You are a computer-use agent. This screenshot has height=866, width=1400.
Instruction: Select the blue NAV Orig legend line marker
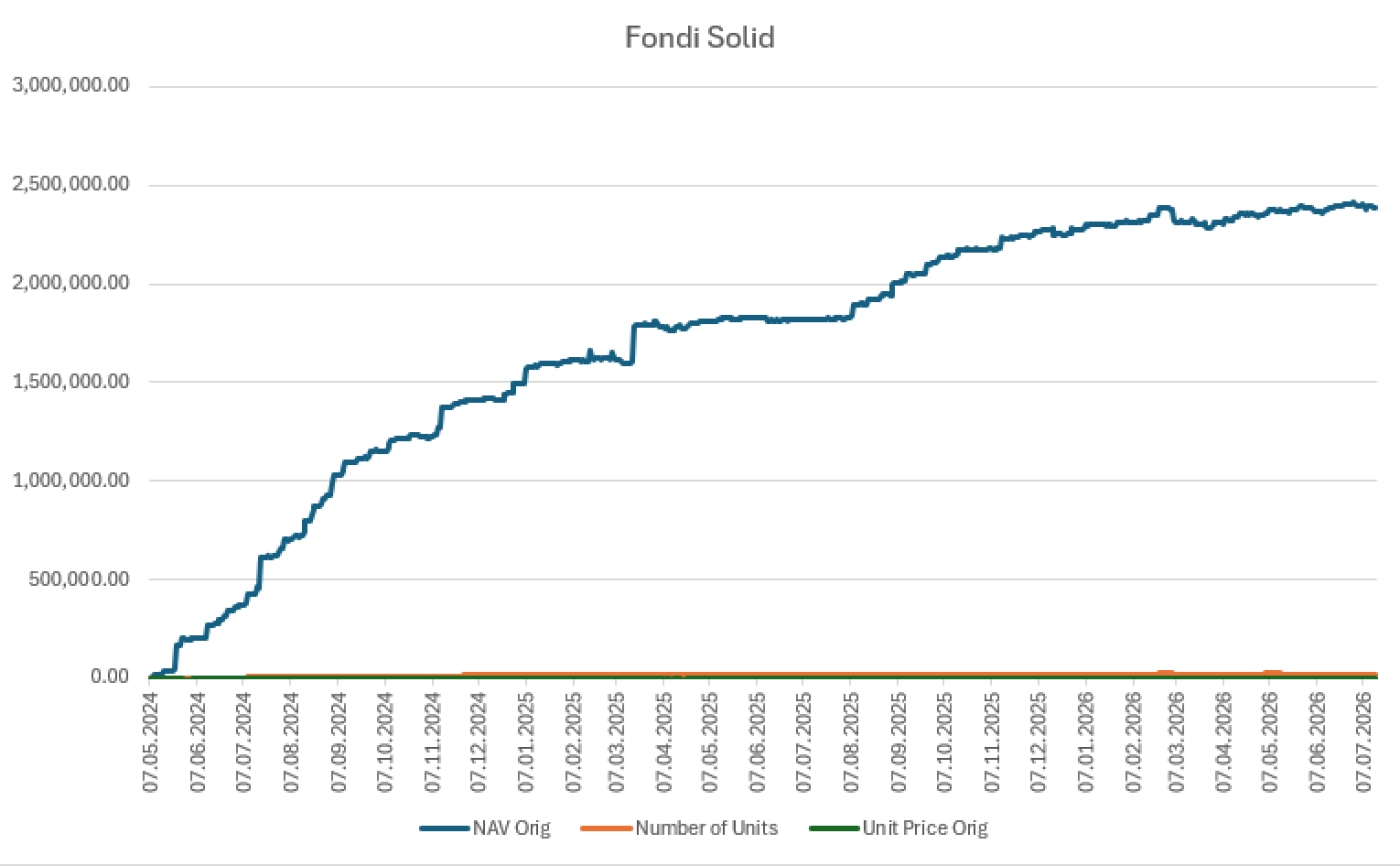443,828
